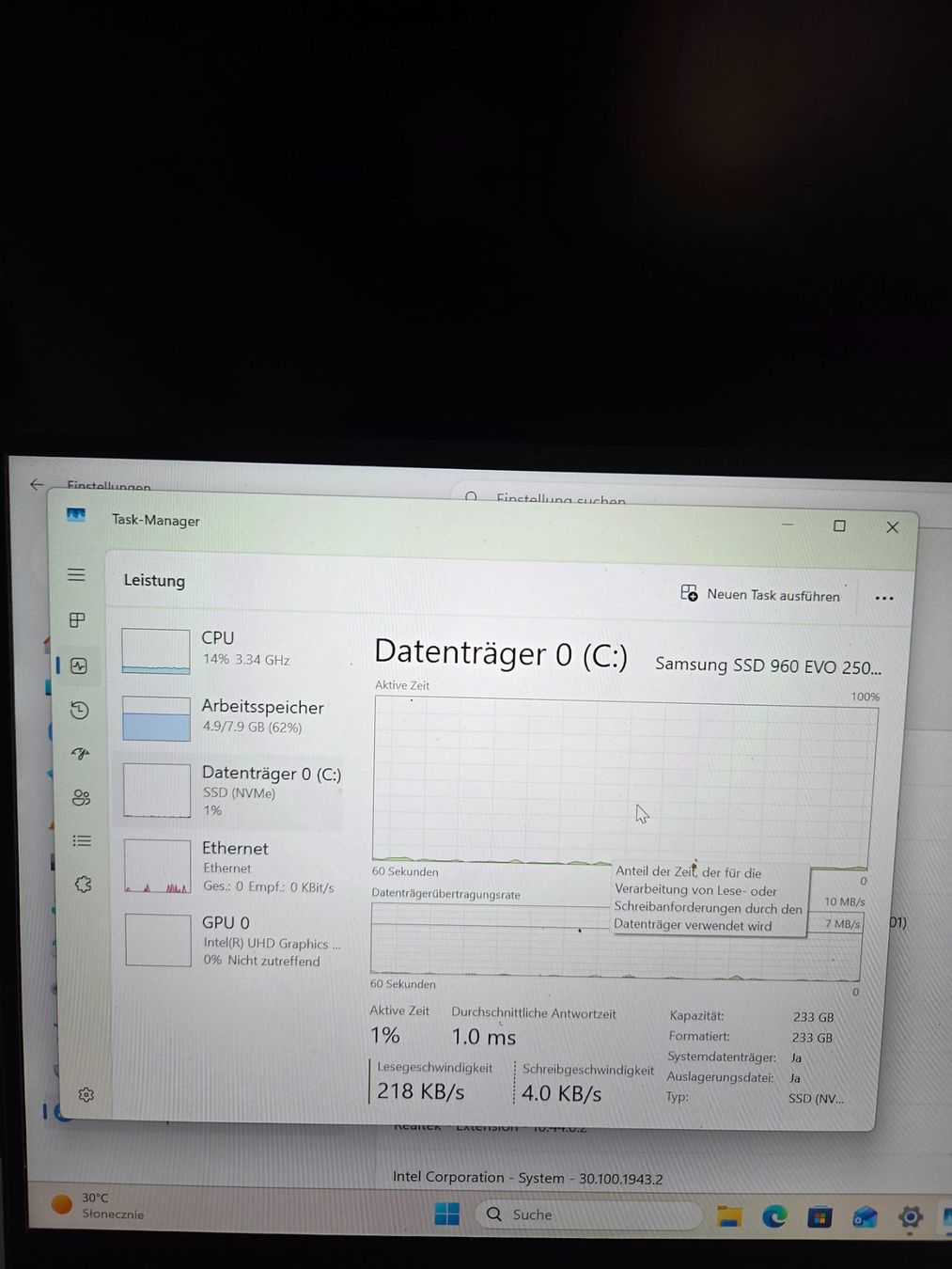Open the 30°C weather widget
952x1269 pixels.
pyautogui.click(x=98, y=1205)
